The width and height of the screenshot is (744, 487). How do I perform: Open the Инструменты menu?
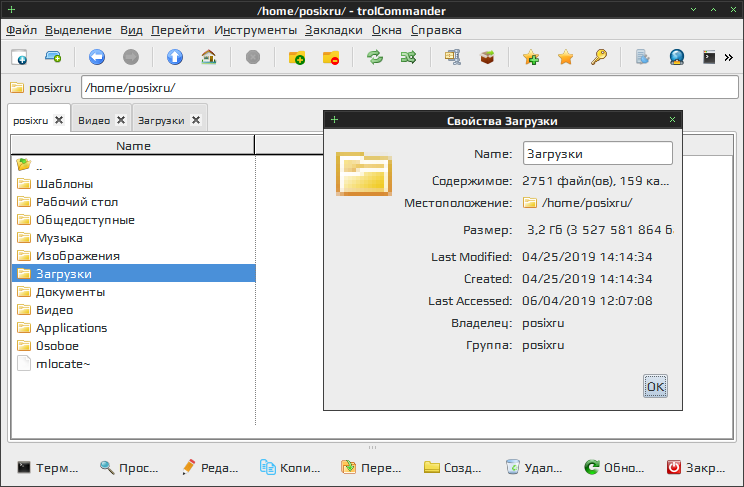coord(255,30)
